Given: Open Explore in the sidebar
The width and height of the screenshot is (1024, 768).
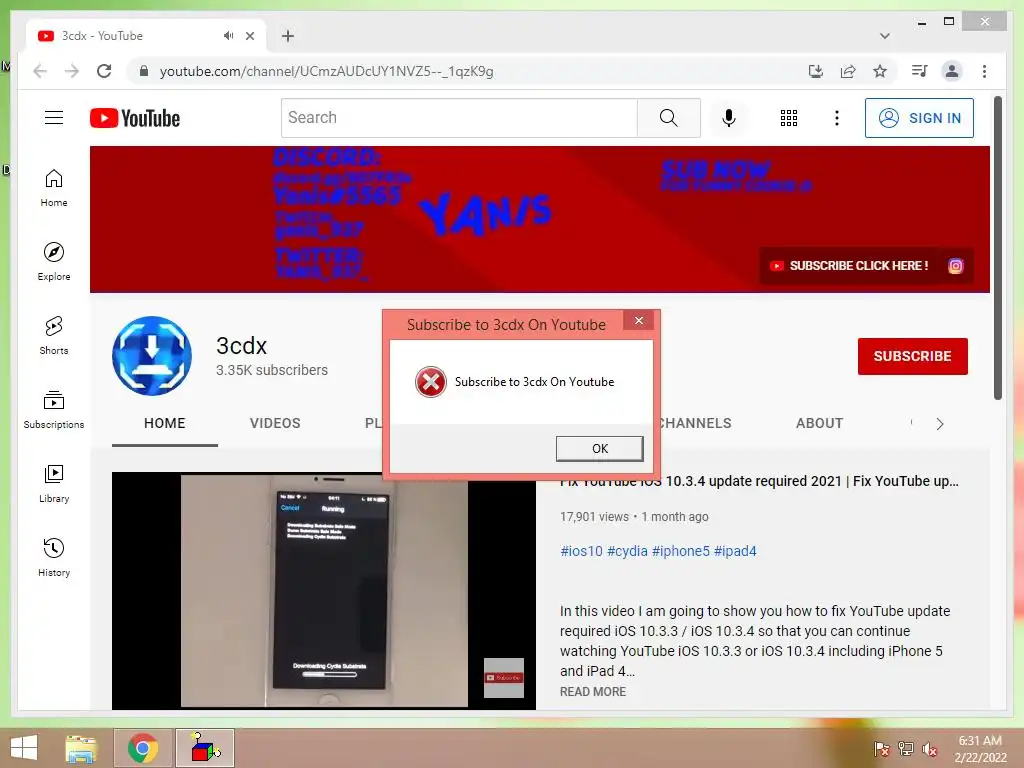Looking at the screenshot, I should pyautogui.click(x=54, y=262).
